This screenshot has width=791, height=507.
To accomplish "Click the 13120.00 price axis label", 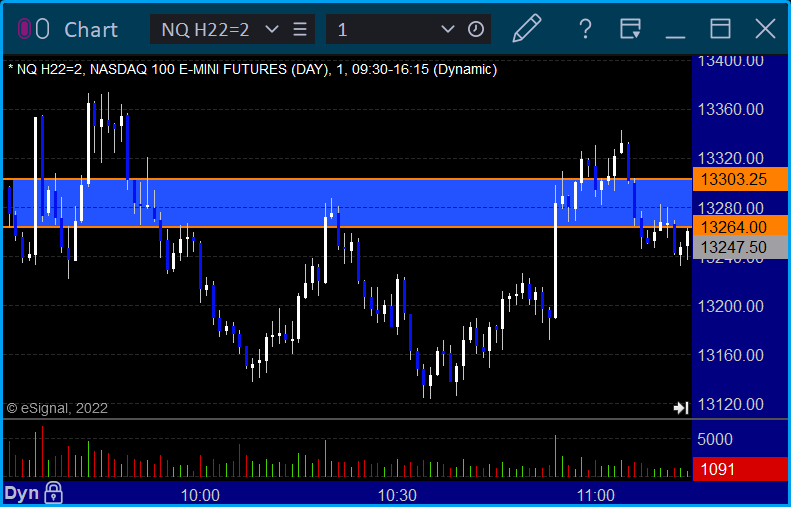I will coord(730,404).
